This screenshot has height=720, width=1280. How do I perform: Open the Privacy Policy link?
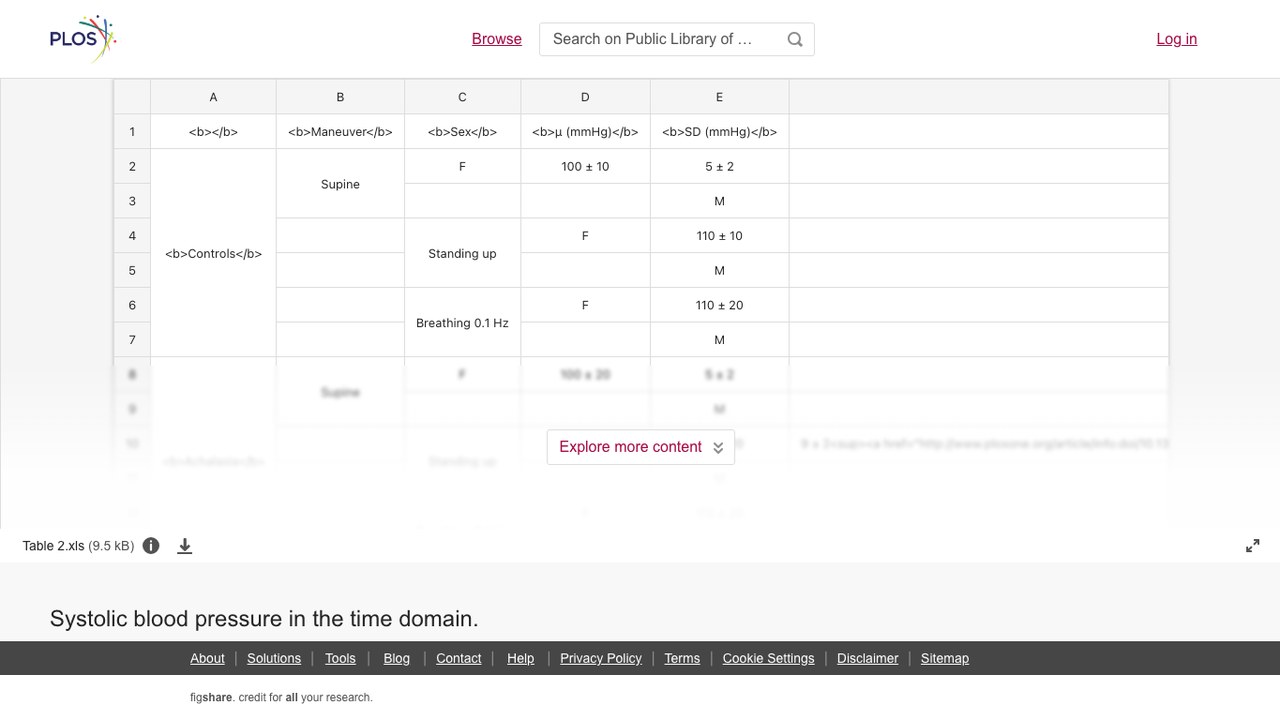click(601, 658)
